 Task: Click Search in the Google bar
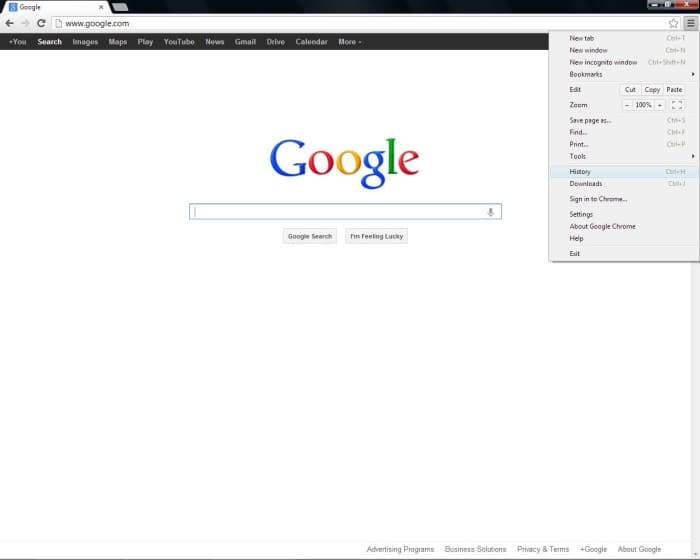[x=50, y=42]
